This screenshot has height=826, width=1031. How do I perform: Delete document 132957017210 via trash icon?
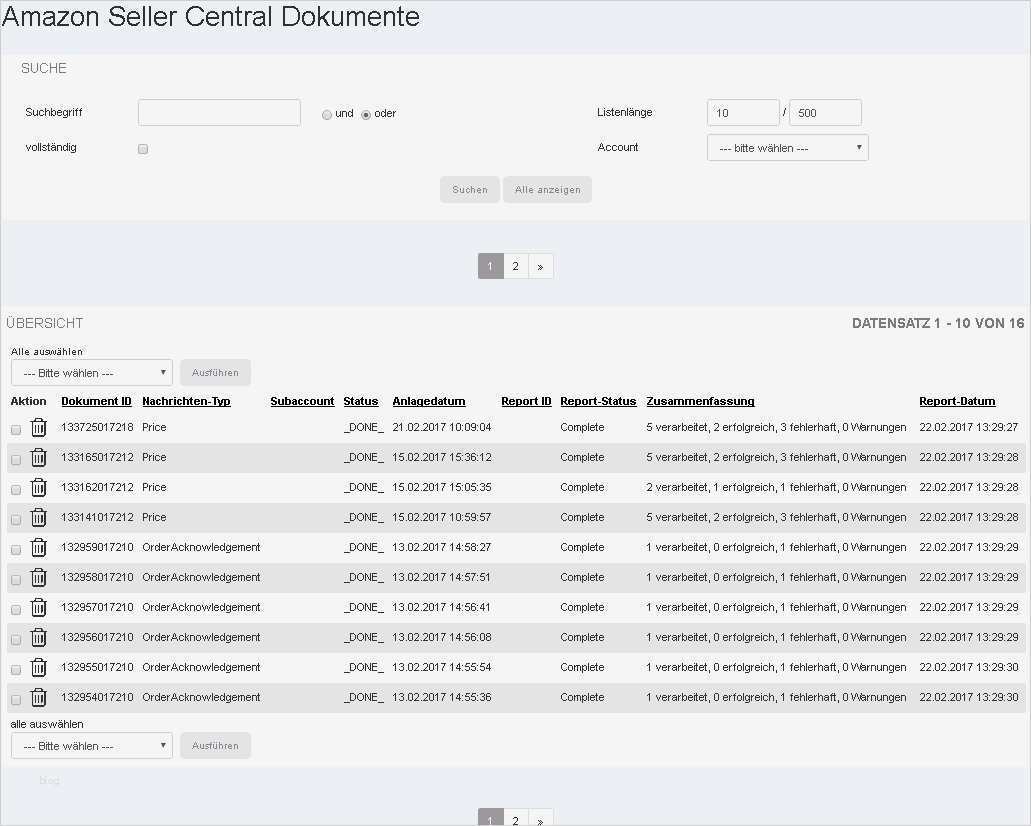click(39, 607)
